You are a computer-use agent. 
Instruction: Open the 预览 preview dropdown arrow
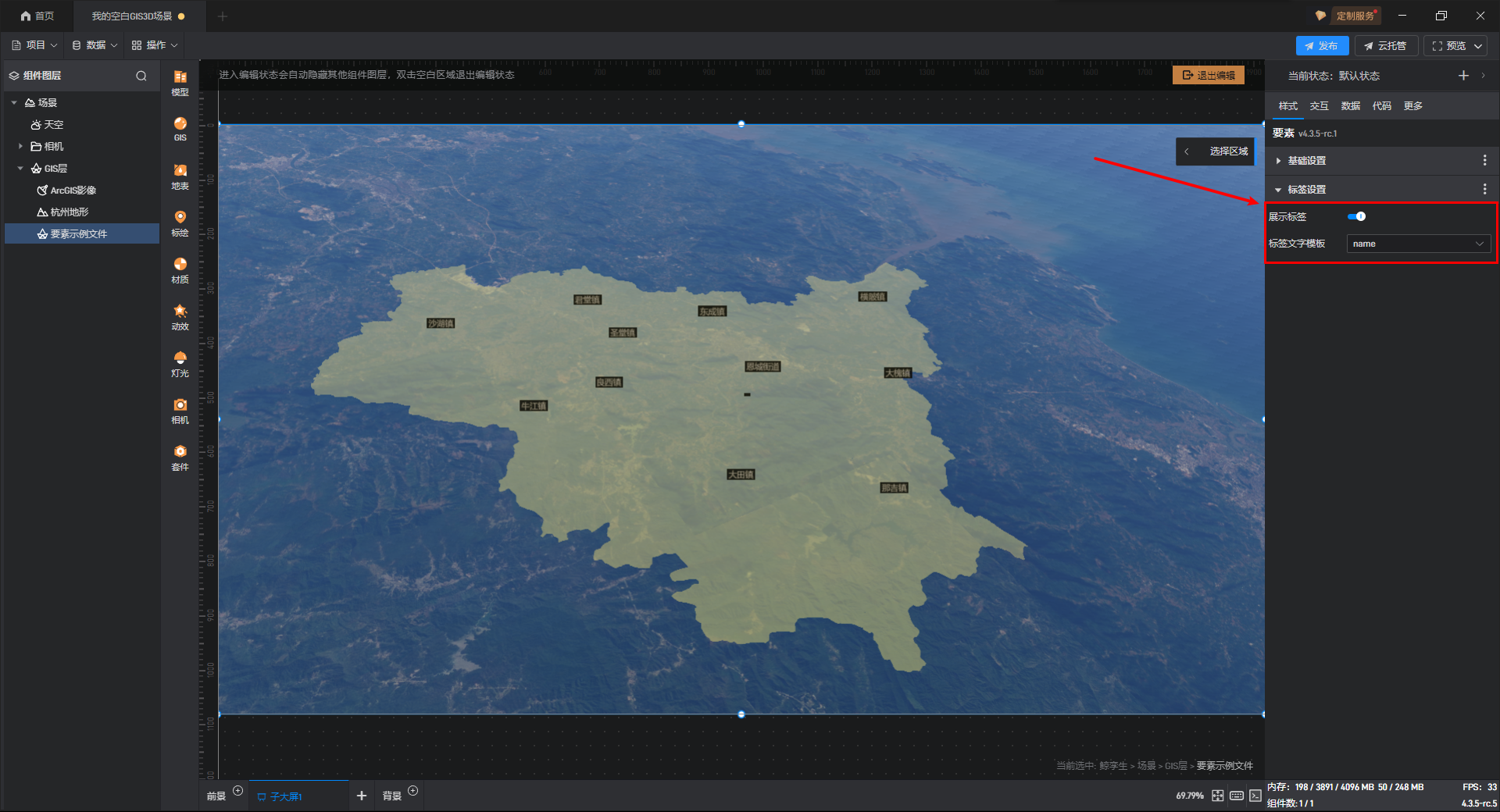1478,46
